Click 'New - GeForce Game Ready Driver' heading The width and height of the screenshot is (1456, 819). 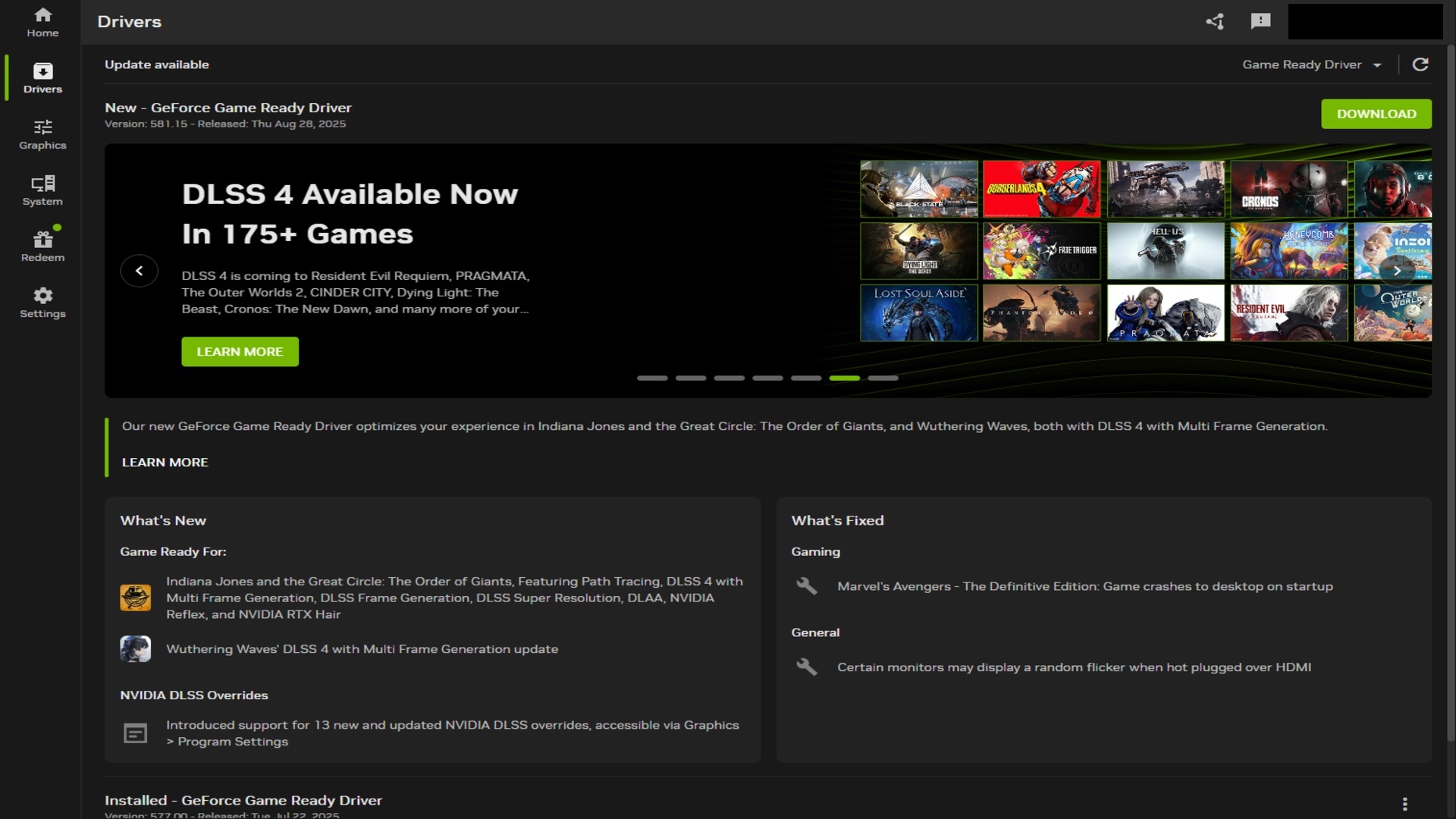[x=228, y=108]
